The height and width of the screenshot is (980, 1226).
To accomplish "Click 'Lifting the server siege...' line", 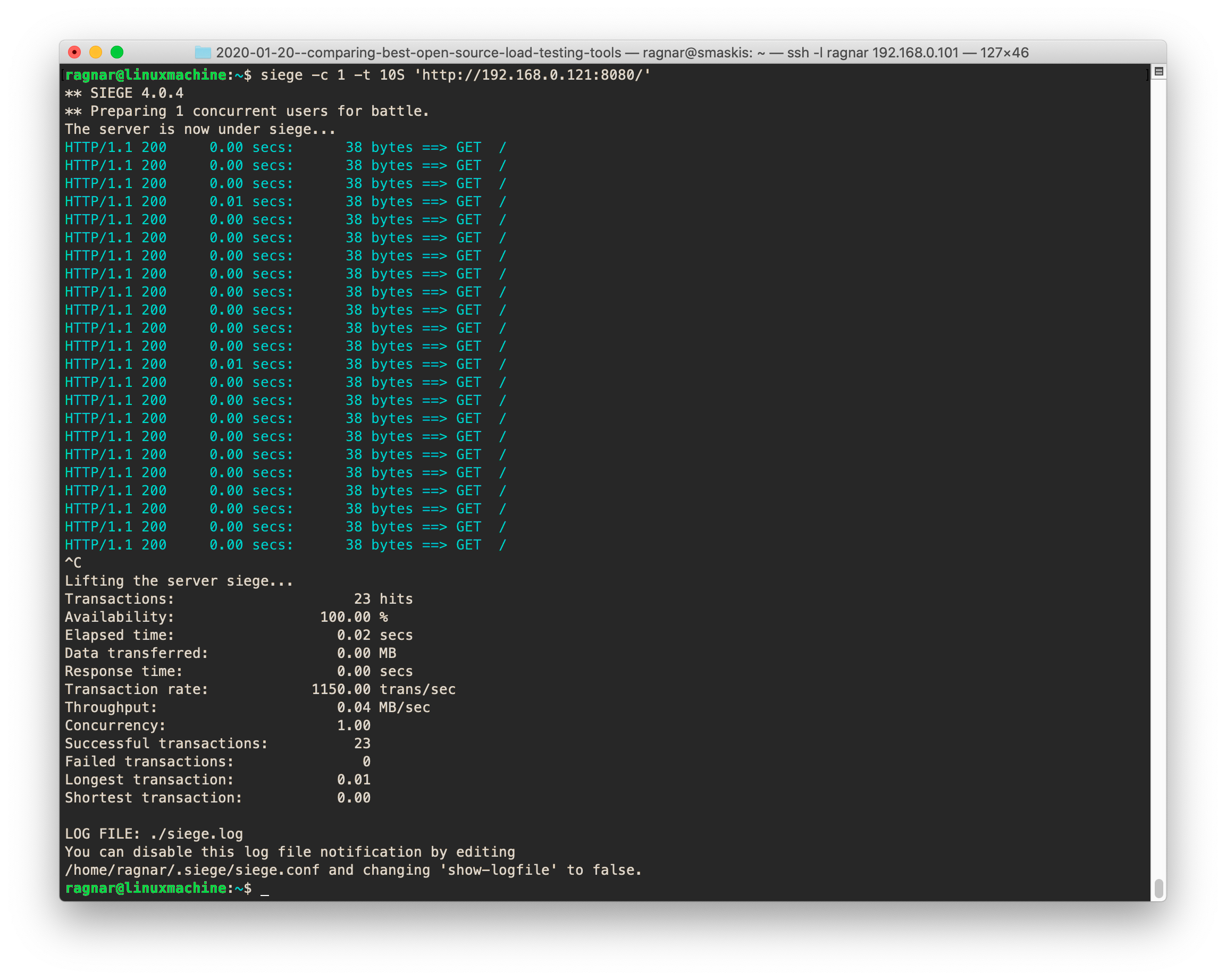I will click(179, 581).
